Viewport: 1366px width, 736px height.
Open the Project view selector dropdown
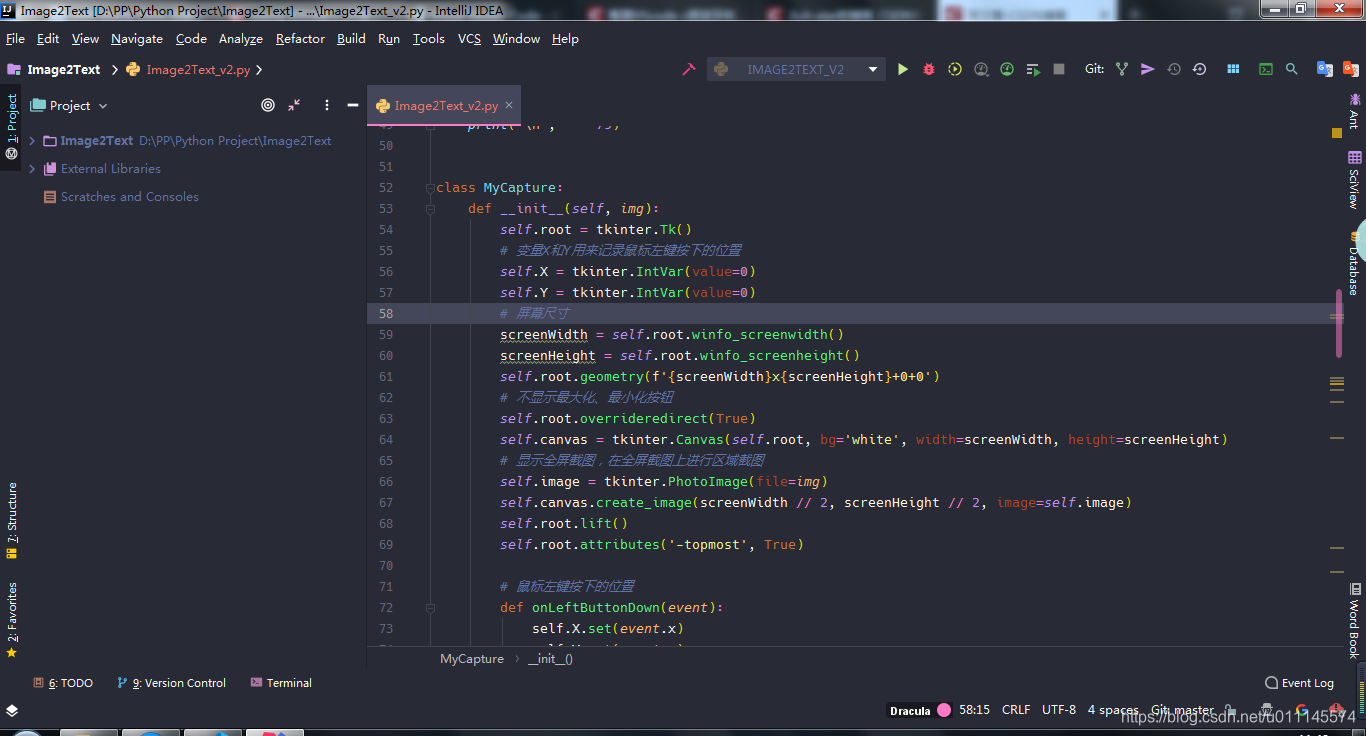pyautogui.click(x=69, y=105)
